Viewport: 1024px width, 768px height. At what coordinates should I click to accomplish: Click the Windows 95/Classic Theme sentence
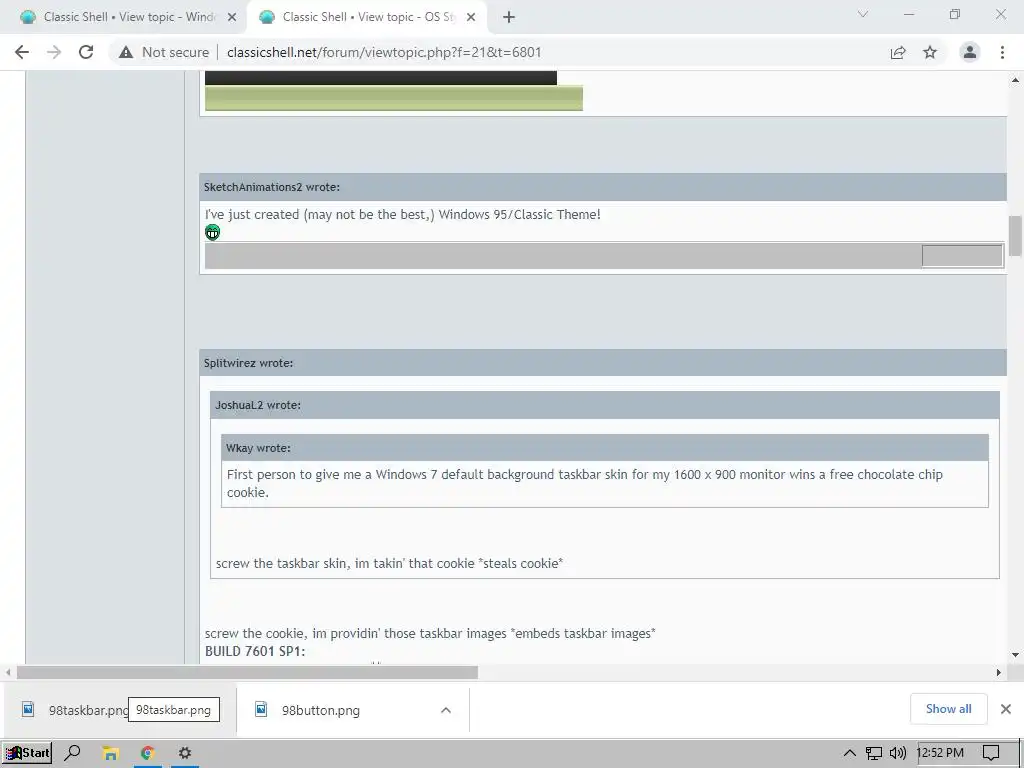coord(402,214)
